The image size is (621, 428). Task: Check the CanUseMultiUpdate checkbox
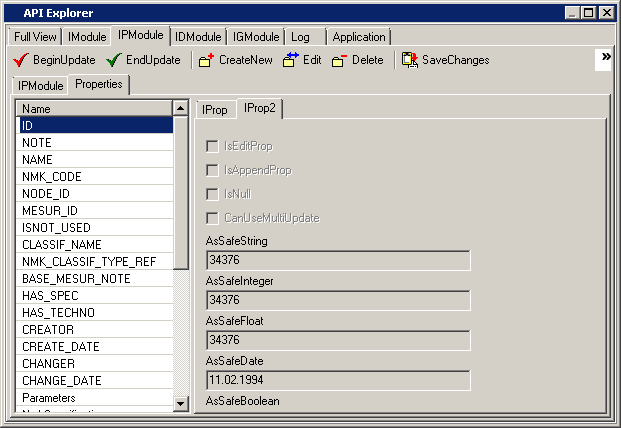pyautogui.click(x=212, y=218)
